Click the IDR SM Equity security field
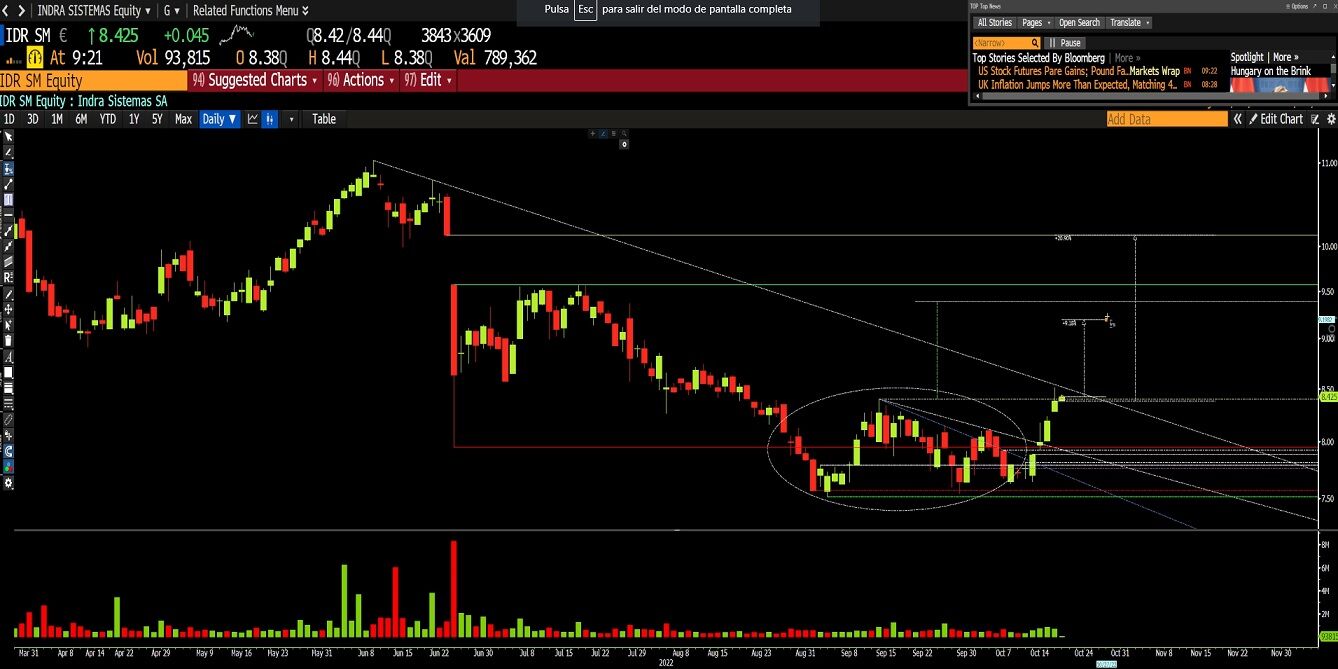Screen dimensions: 1338x669 pos(94,80)
